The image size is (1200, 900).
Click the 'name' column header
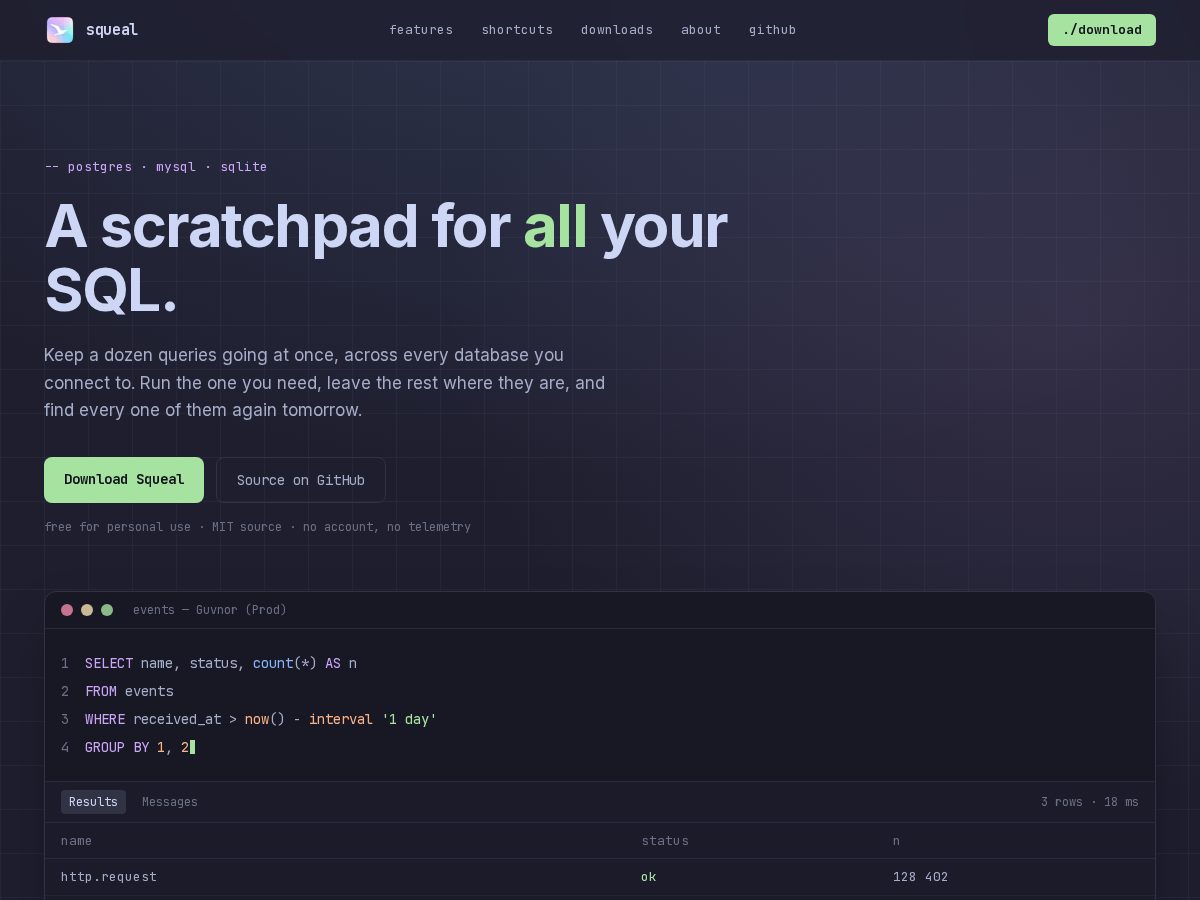[x=76, y=841]
